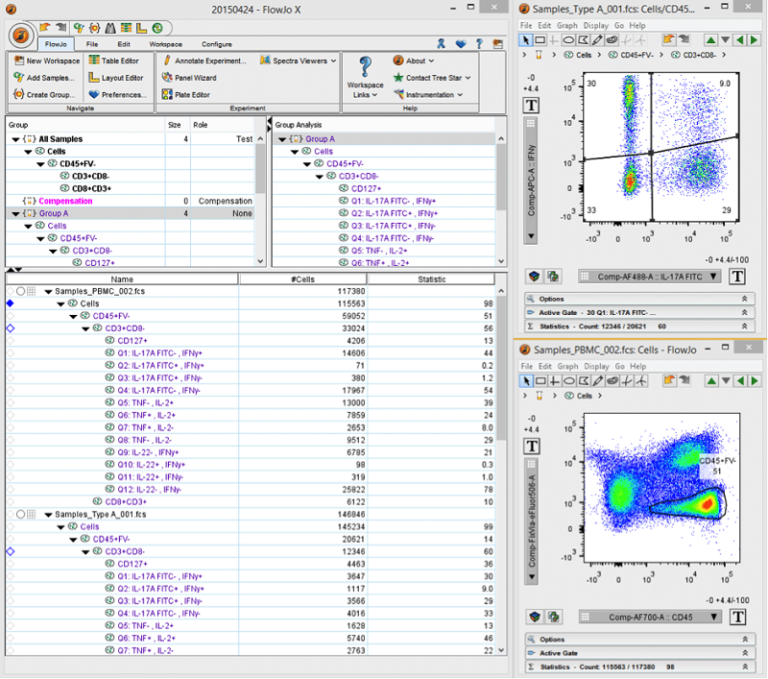
Task: Collapse the Group A tree in Group panel
Action: point(15,213)
